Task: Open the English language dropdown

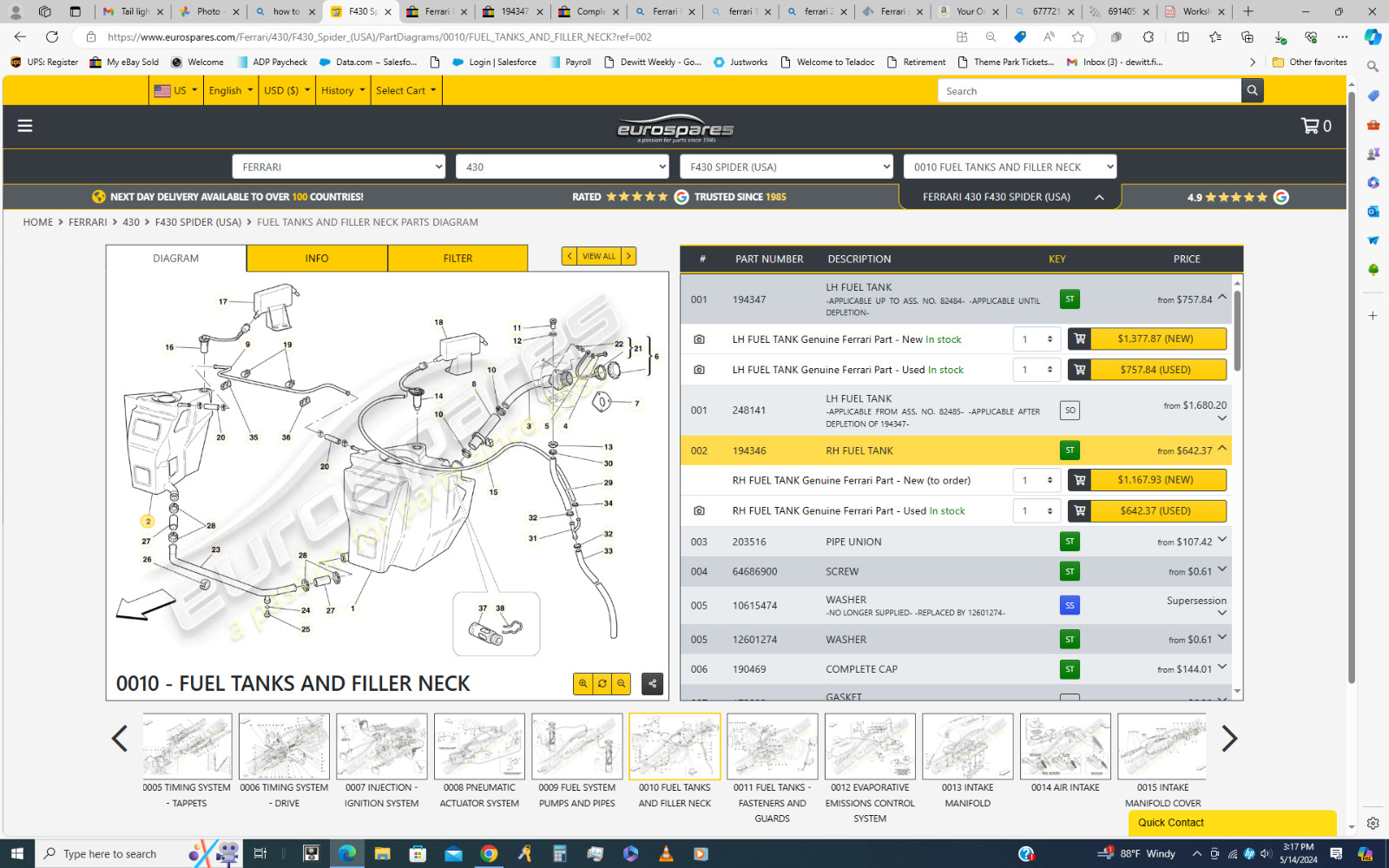Action: click(x=231, y=90)
